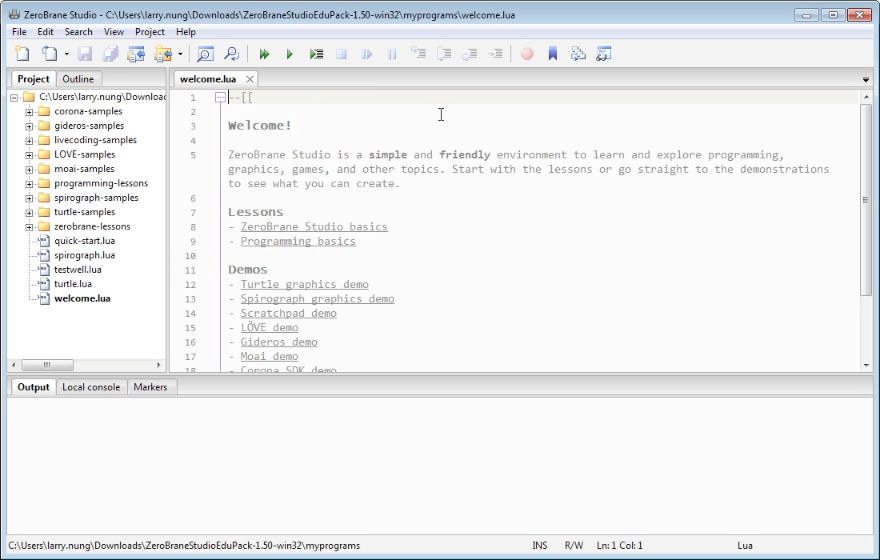This screenshot has width=880, height=560.
Task: Collapse the root project folder node
Action: (14, 98)
